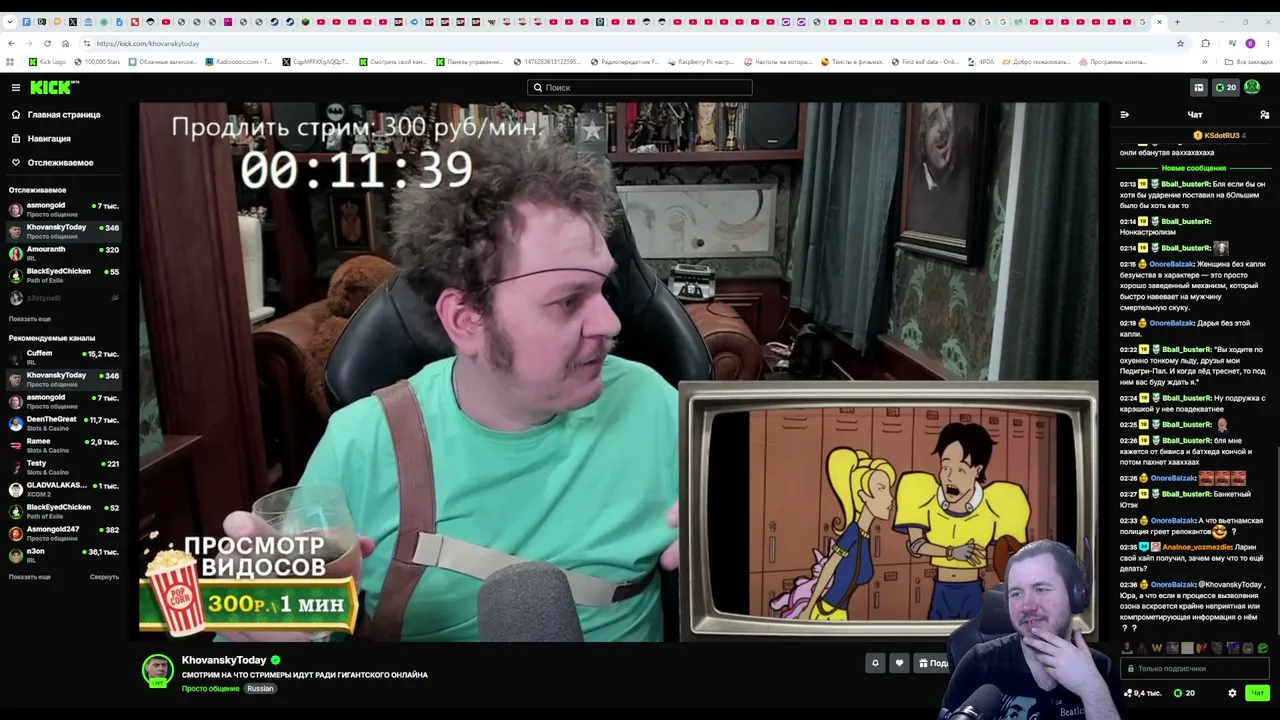This screenshot has width=1280, height=720.
Task: Open browser extensions puzzle icon
Action: (1205, 43)
